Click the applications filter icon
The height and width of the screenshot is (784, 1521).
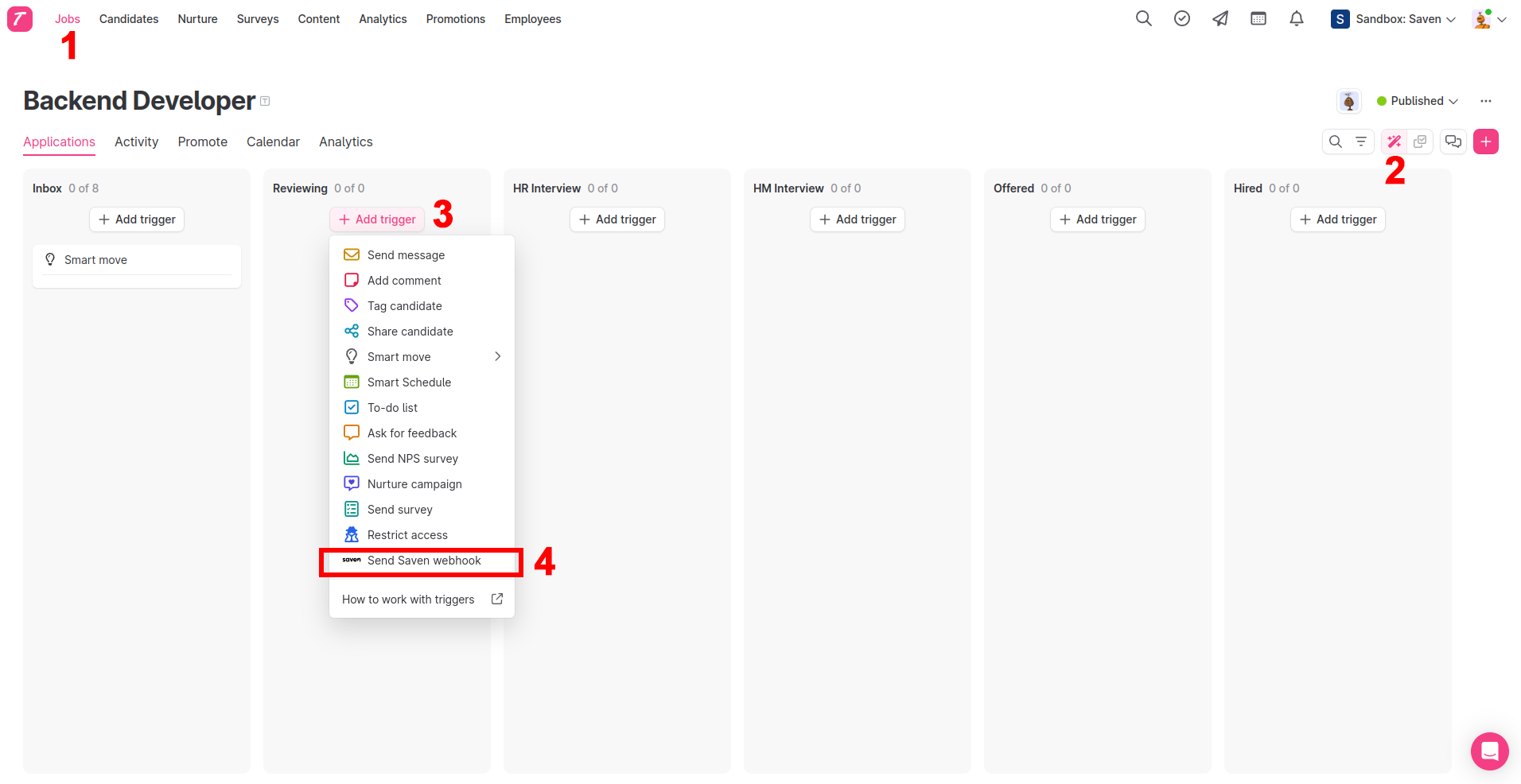point(1361,142)
